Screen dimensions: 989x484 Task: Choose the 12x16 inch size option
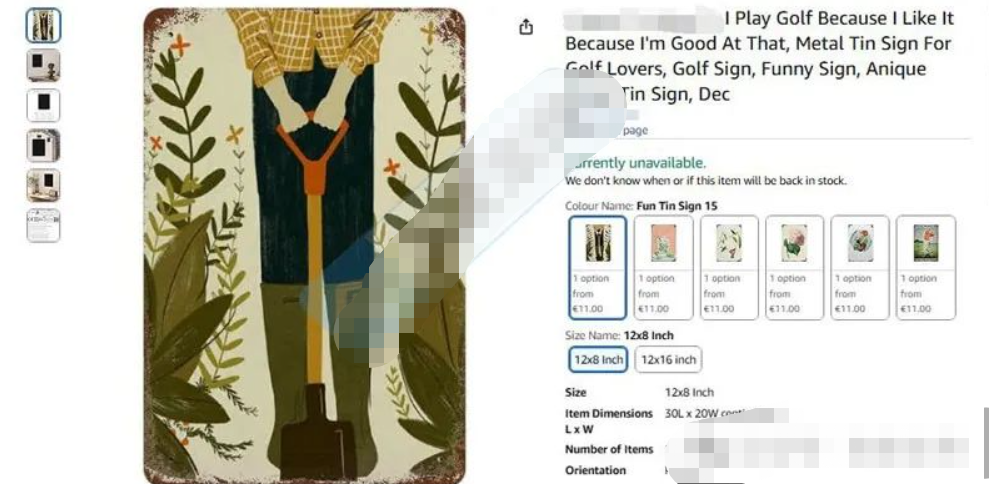click(669, 360)
